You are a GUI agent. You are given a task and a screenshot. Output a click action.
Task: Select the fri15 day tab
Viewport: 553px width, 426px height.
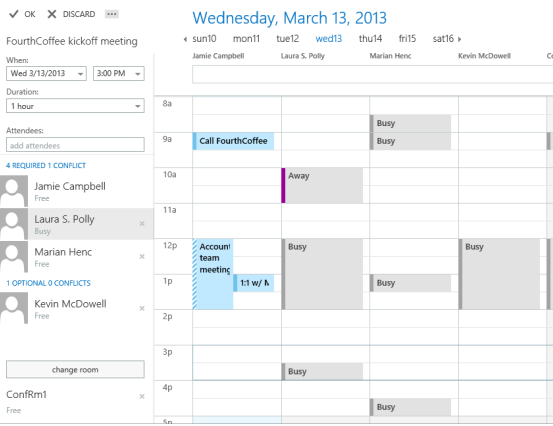click(x=407, y=38)
